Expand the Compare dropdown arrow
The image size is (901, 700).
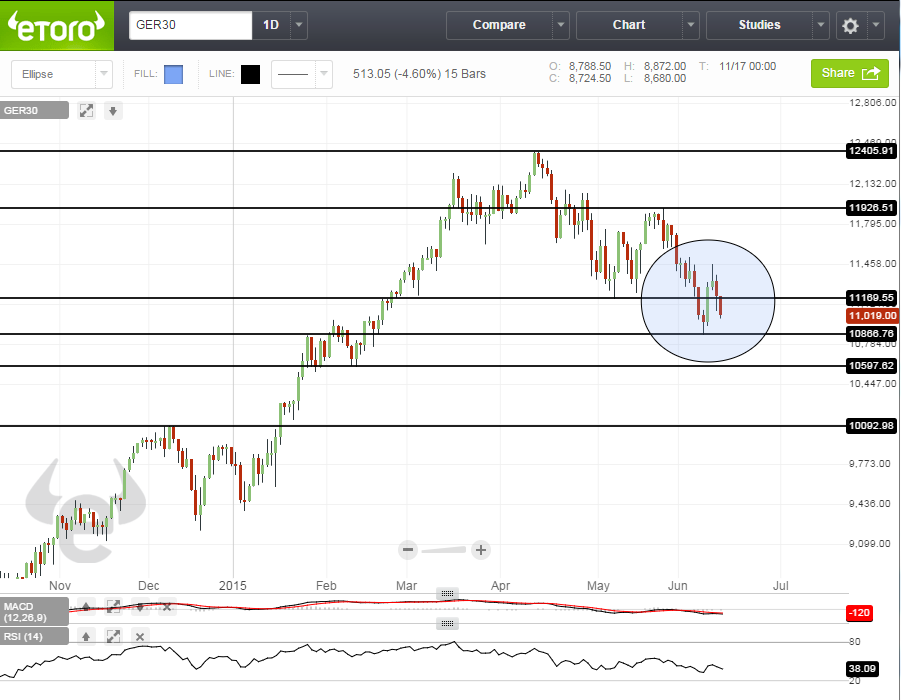pyautogui.click(x=561, y=25)
